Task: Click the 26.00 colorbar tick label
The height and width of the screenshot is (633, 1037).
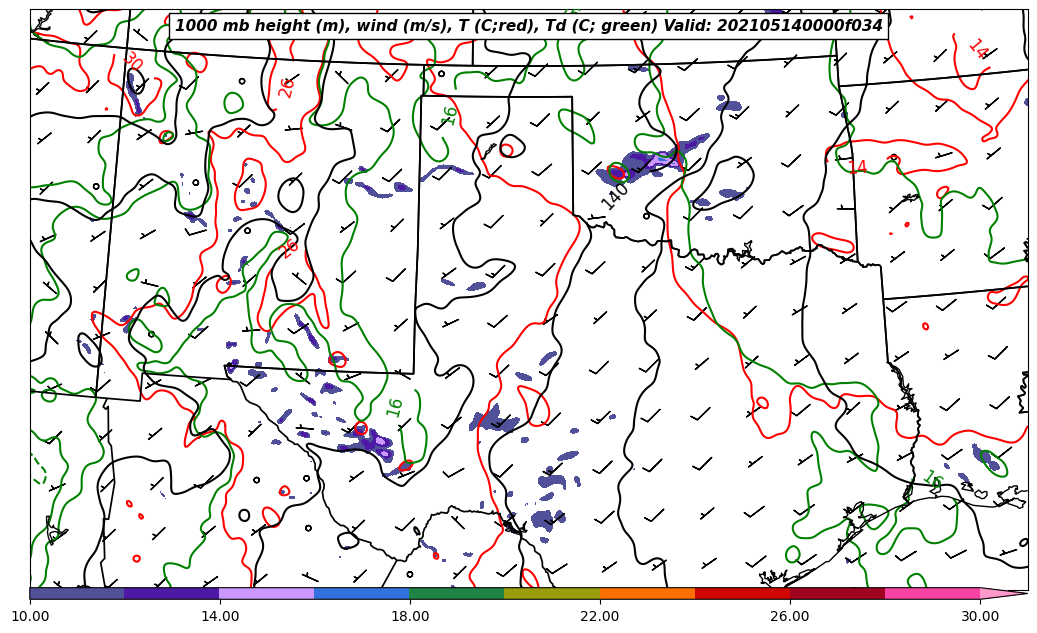Action: (790, 616)
